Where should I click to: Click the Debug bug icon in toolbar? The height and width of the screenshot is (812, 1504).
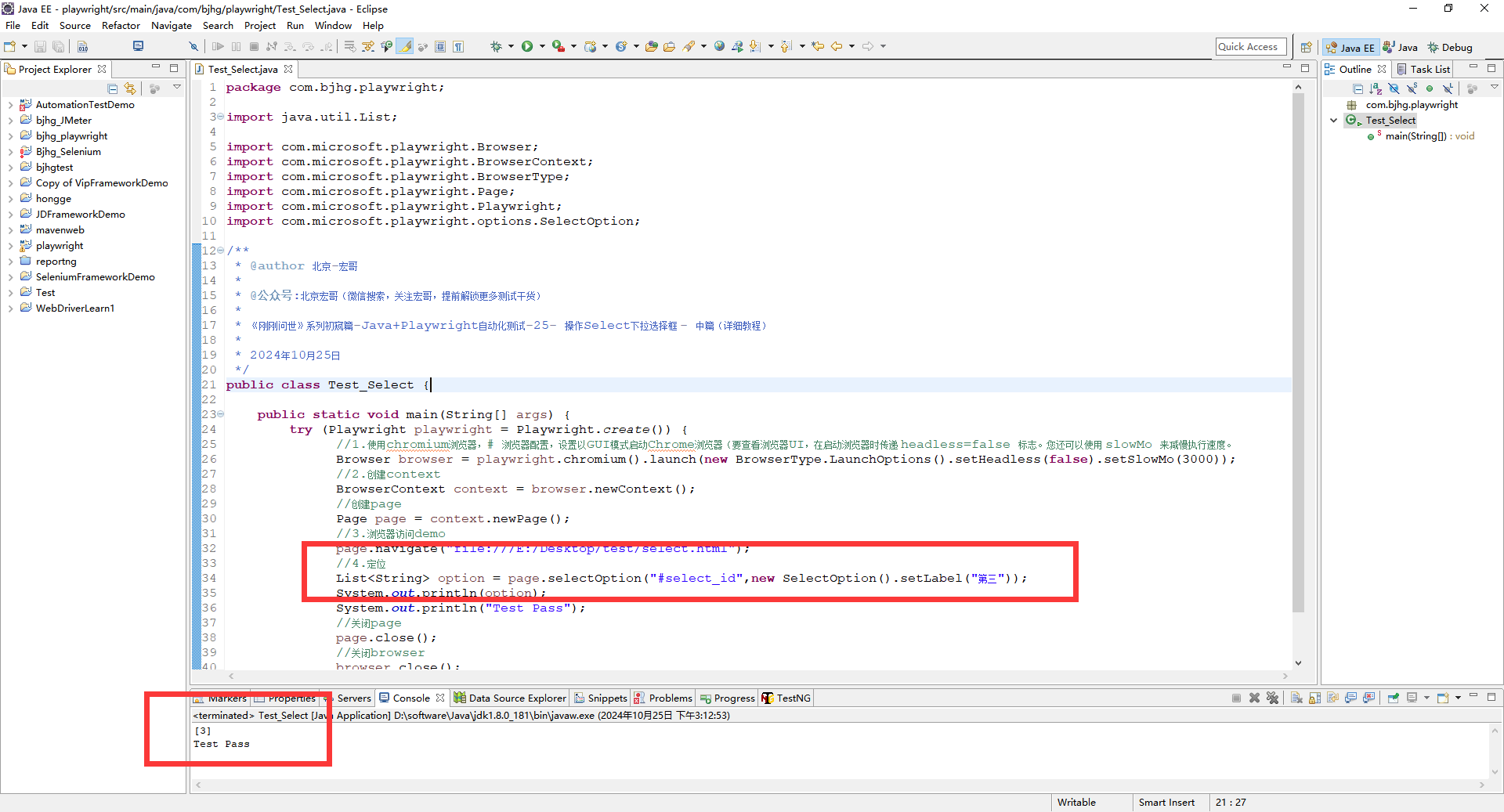pos(496,47)
